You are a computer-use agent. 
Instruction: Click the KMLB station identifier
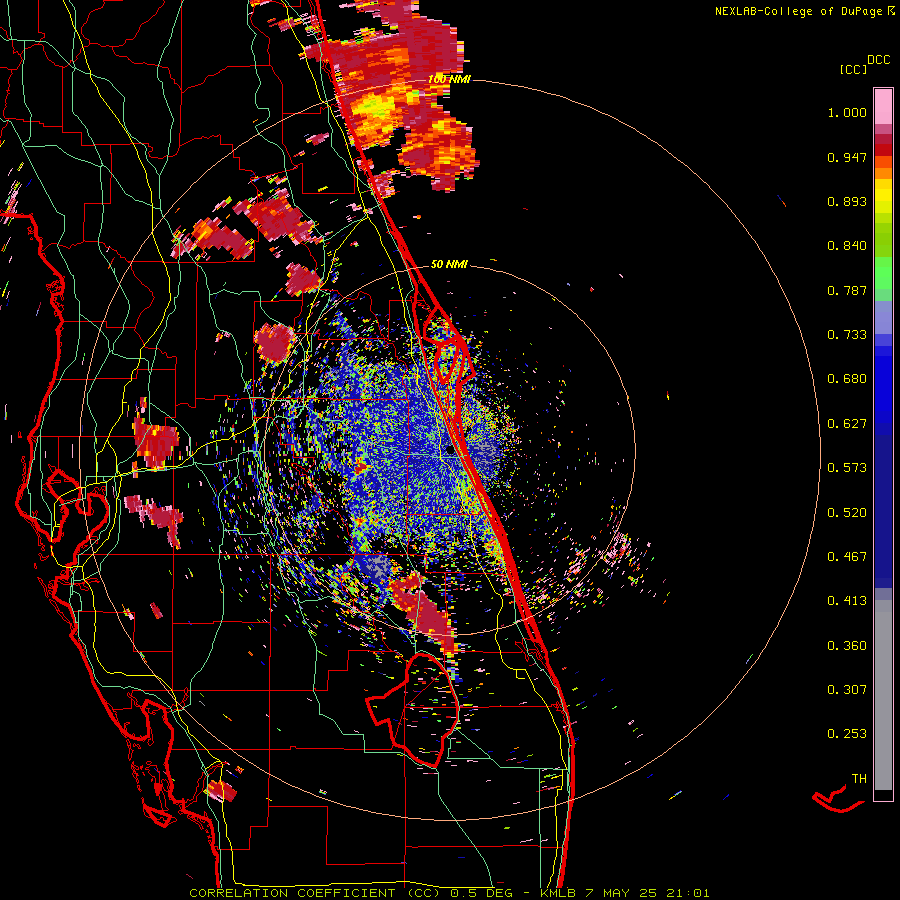[557, 893]
